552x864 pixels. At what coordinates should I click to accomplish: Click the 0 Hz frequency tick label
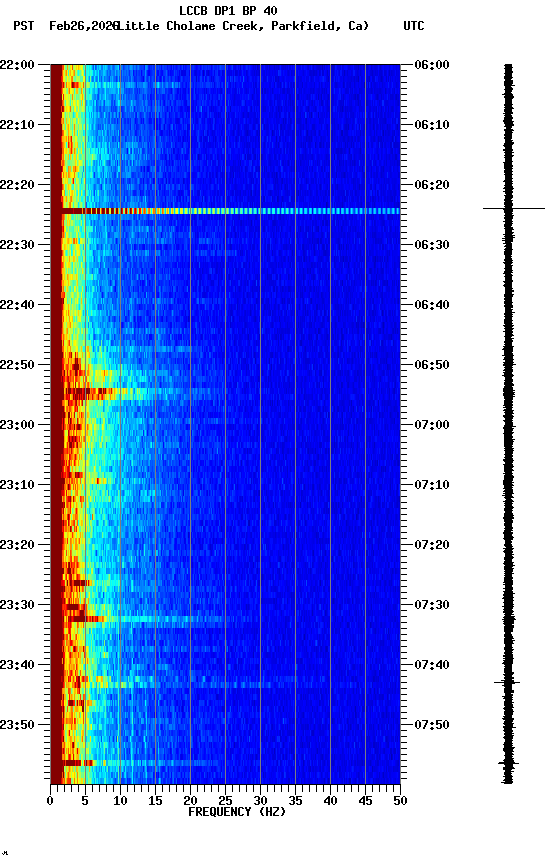point(50,801)
